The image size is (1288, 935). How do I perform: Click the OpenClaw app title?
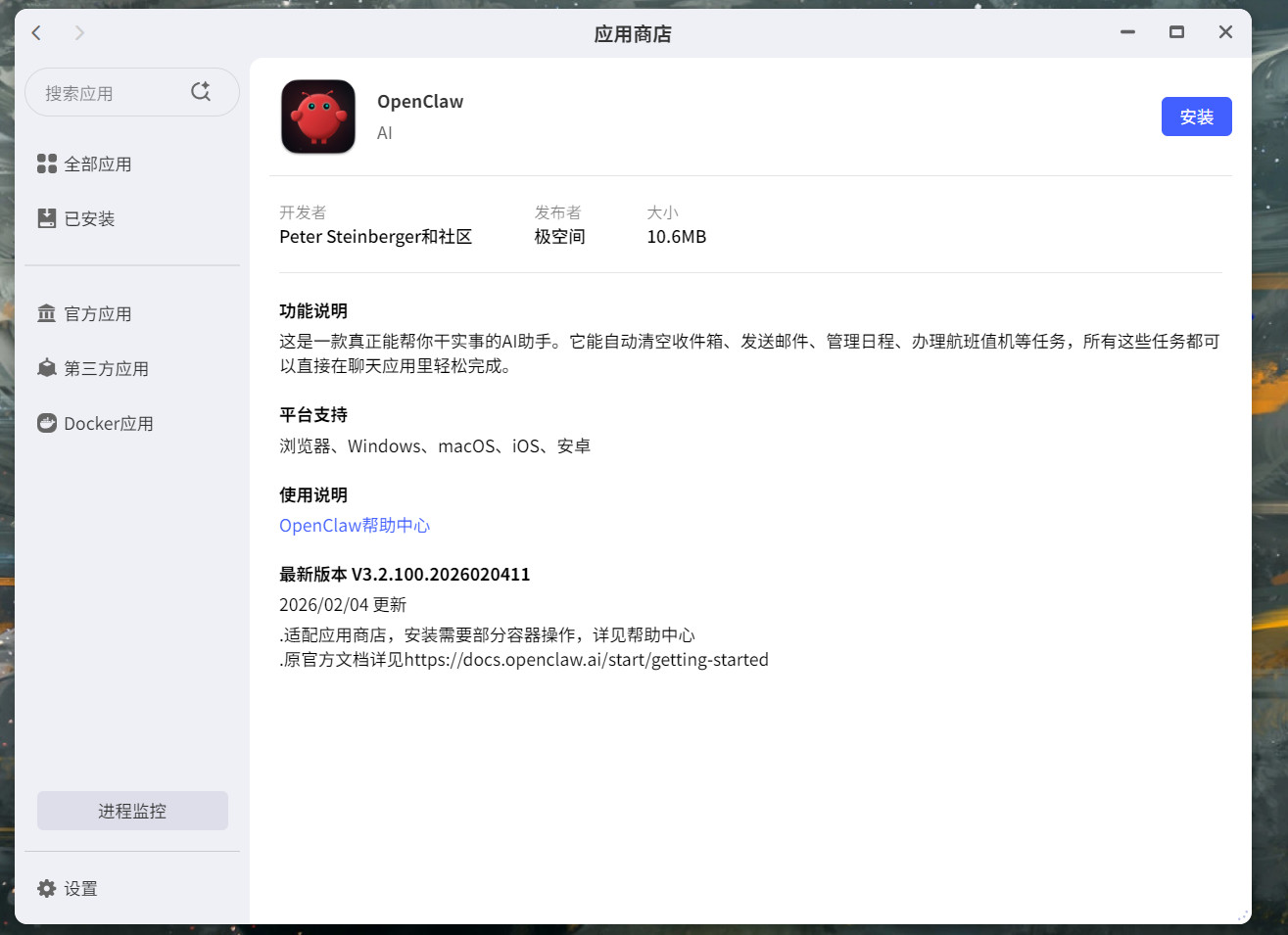tap(420, 102)
